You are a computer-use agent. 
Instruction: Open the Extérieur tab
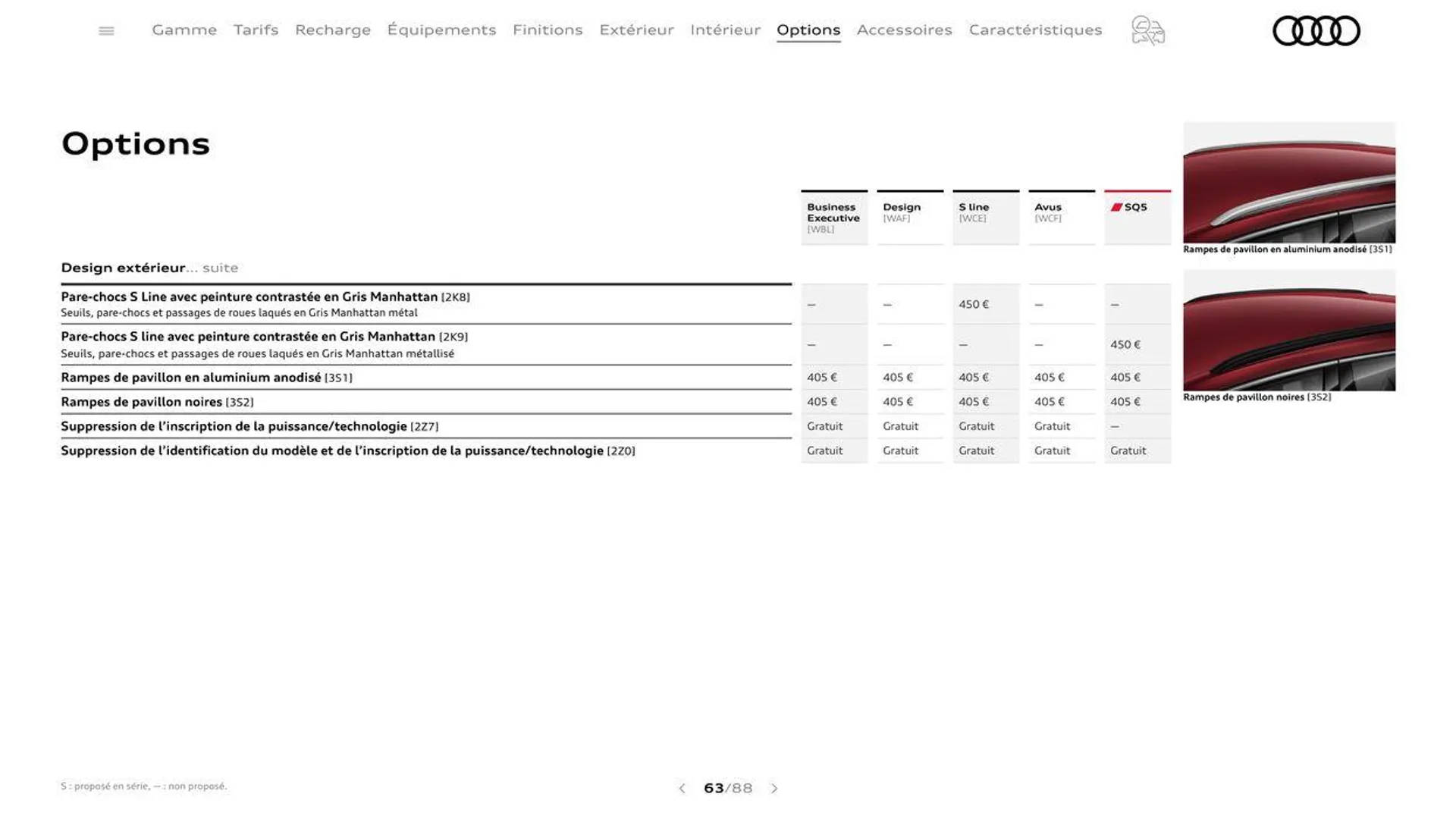[x=636, y=30]
